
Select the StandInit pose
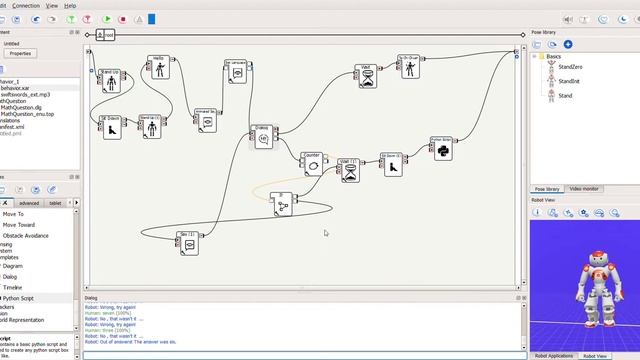[x=569, y=81]
